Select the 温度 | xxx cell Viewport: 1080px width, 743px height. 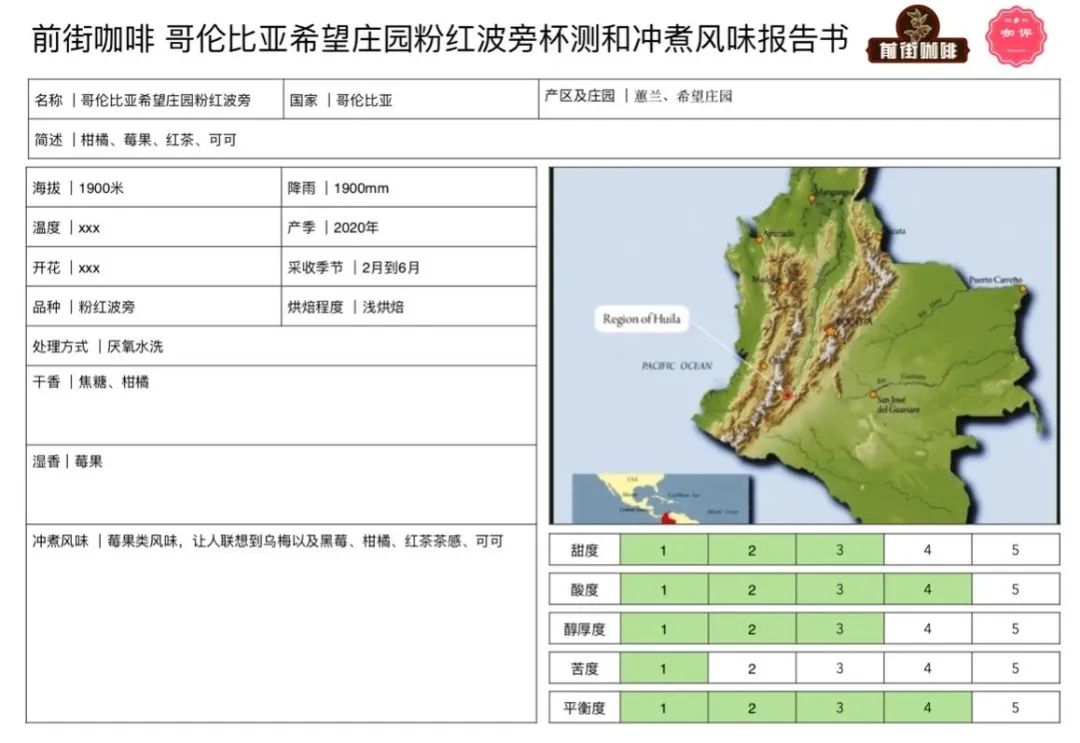coord(154,227)
